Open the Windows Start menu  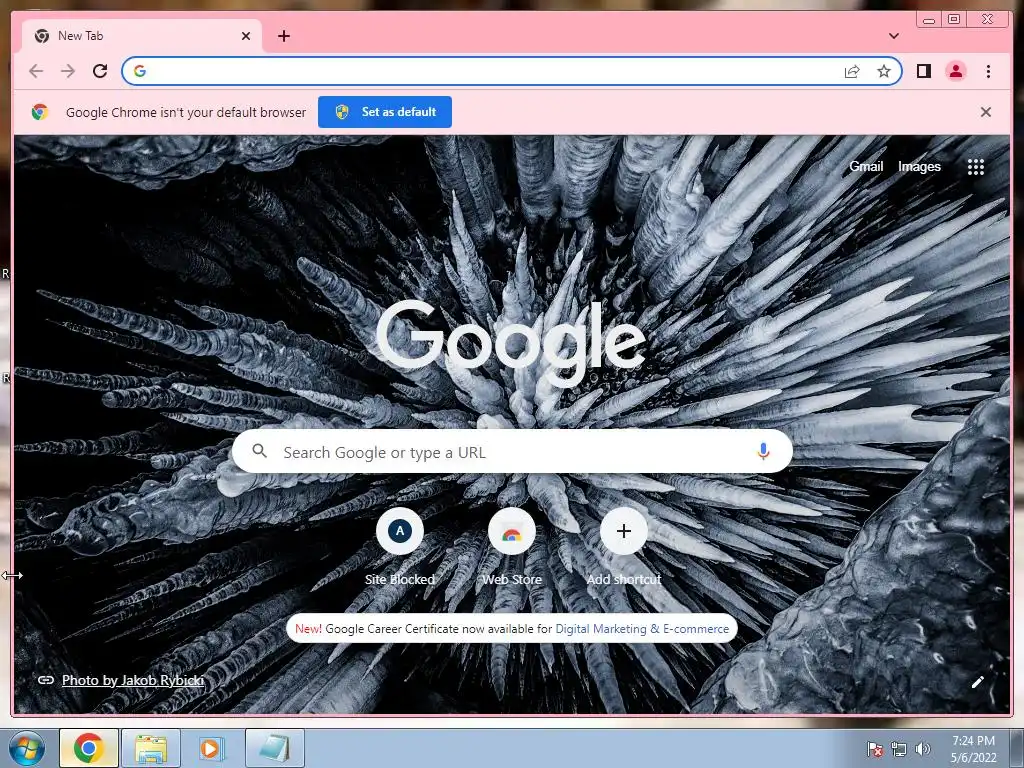click(26, 748)
